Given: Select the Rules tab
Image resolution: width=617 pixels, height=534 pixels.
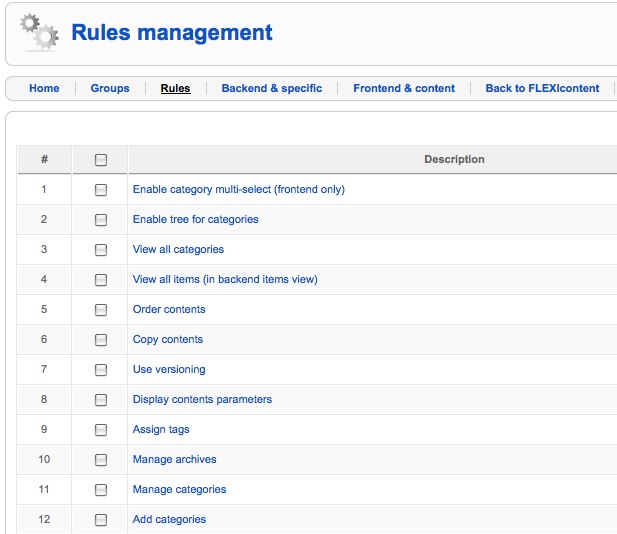Looking at the screenshot, I should 175,88.
